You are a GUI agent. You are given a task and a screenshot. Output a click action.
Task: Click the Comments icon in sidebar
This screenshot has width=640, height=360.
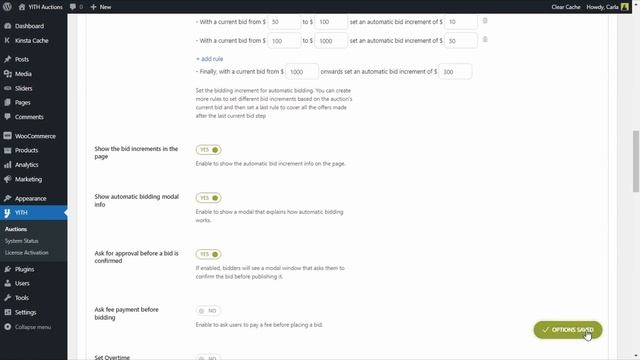7,117
